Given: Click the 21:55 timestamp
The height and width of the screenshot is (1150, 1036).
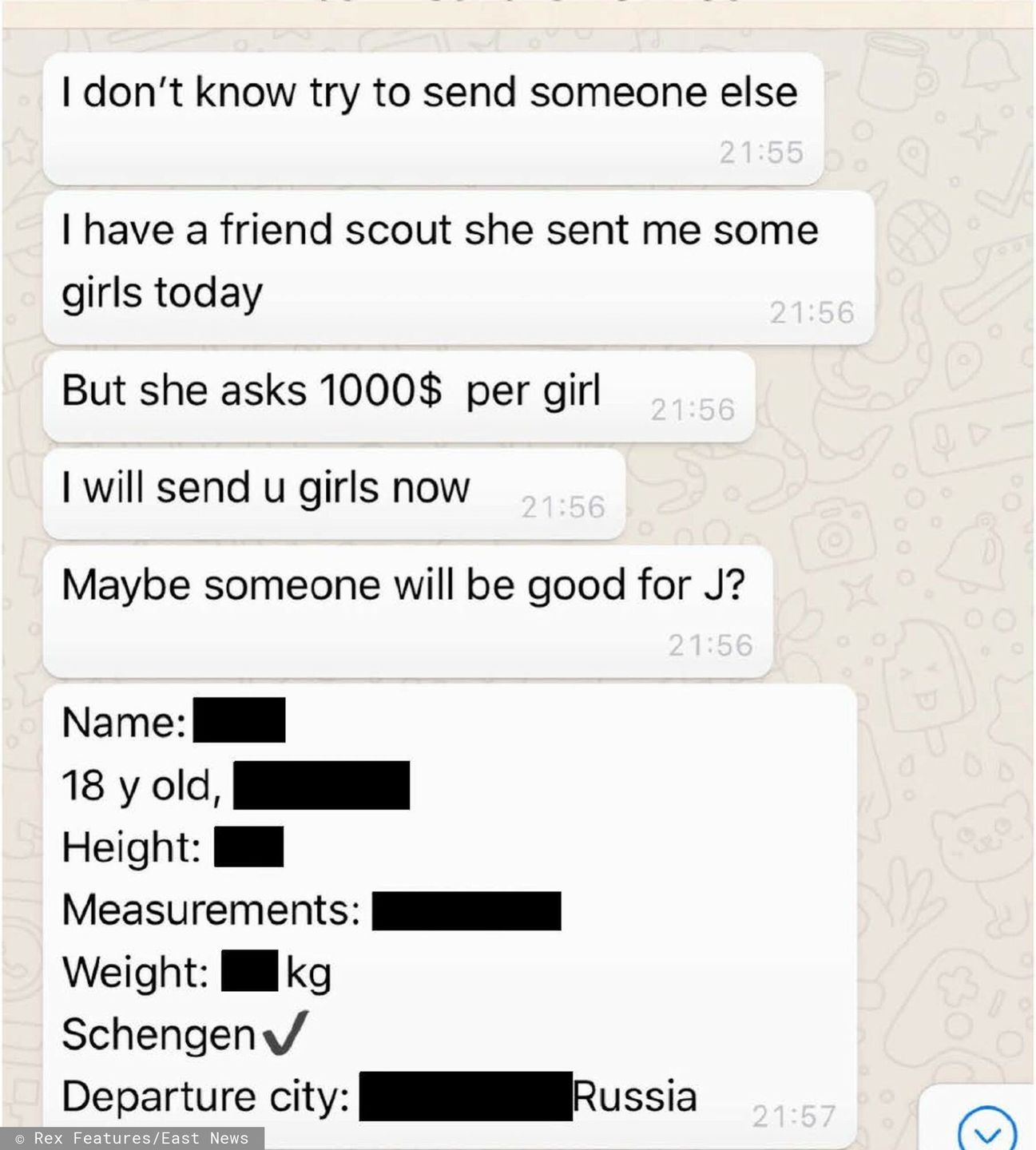Looking at the screenshot, I should coord(761,153).
